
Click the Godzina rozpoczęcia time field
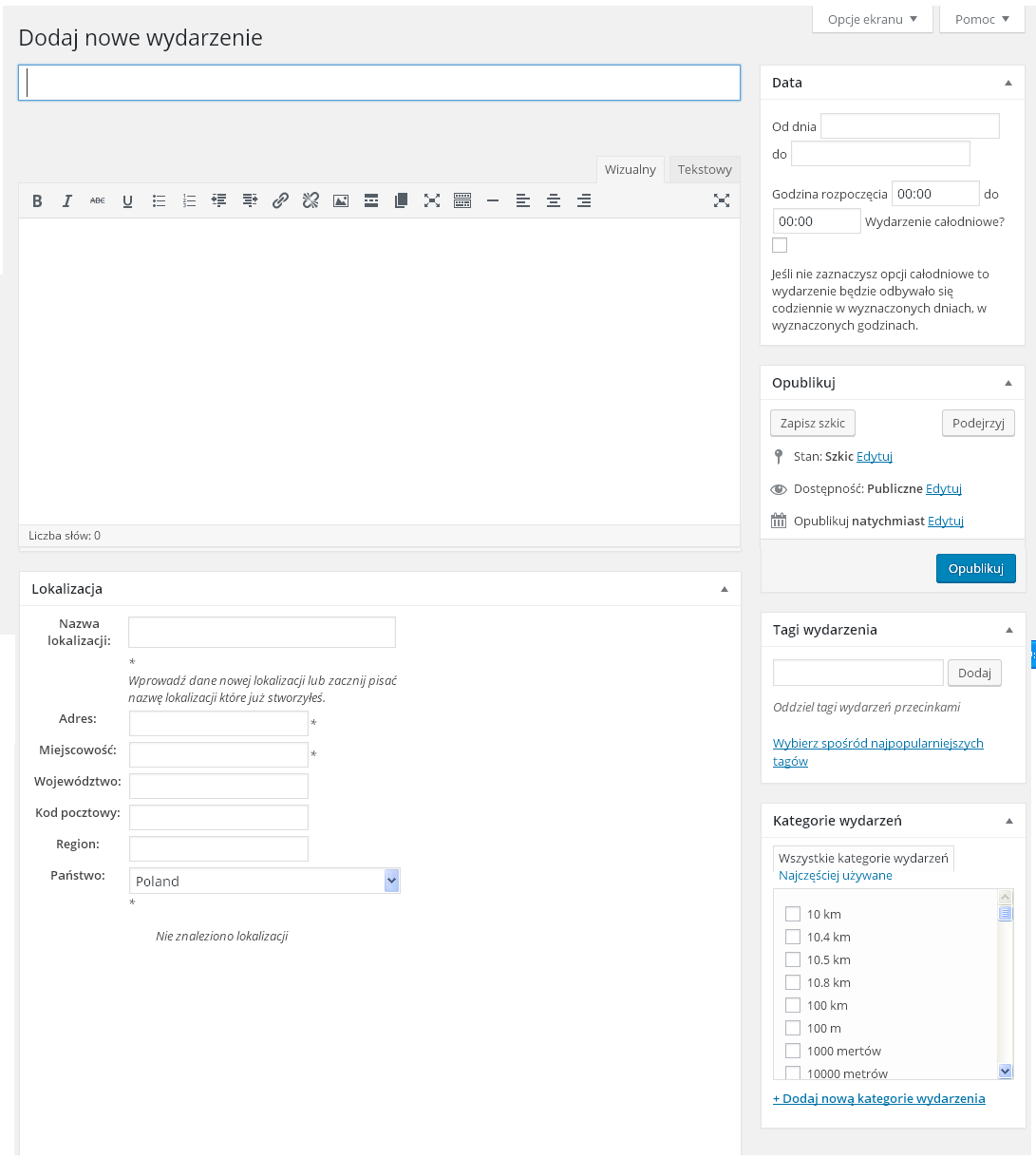[x=935, y=194]
